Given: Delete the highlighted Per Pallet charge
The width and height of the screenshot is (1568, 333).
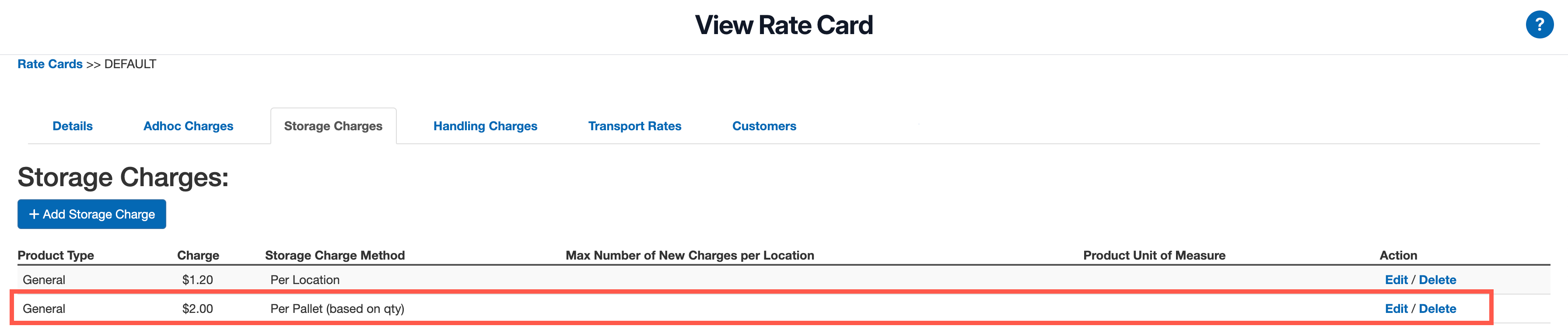Looking at the screenshot, I should click(1438, 309).
